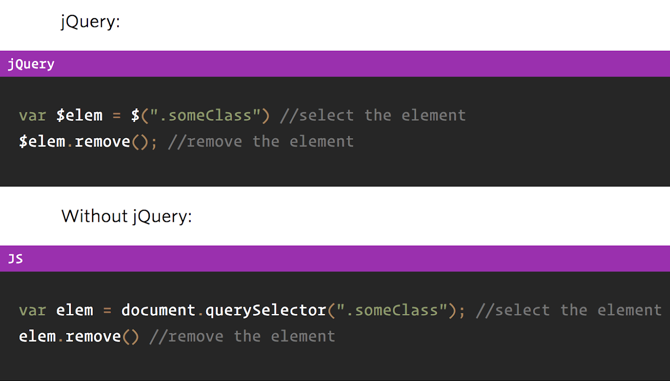Click the "//select the element" comment in jQuery block
The image size is (670, 381).
[x=373, y=115]
